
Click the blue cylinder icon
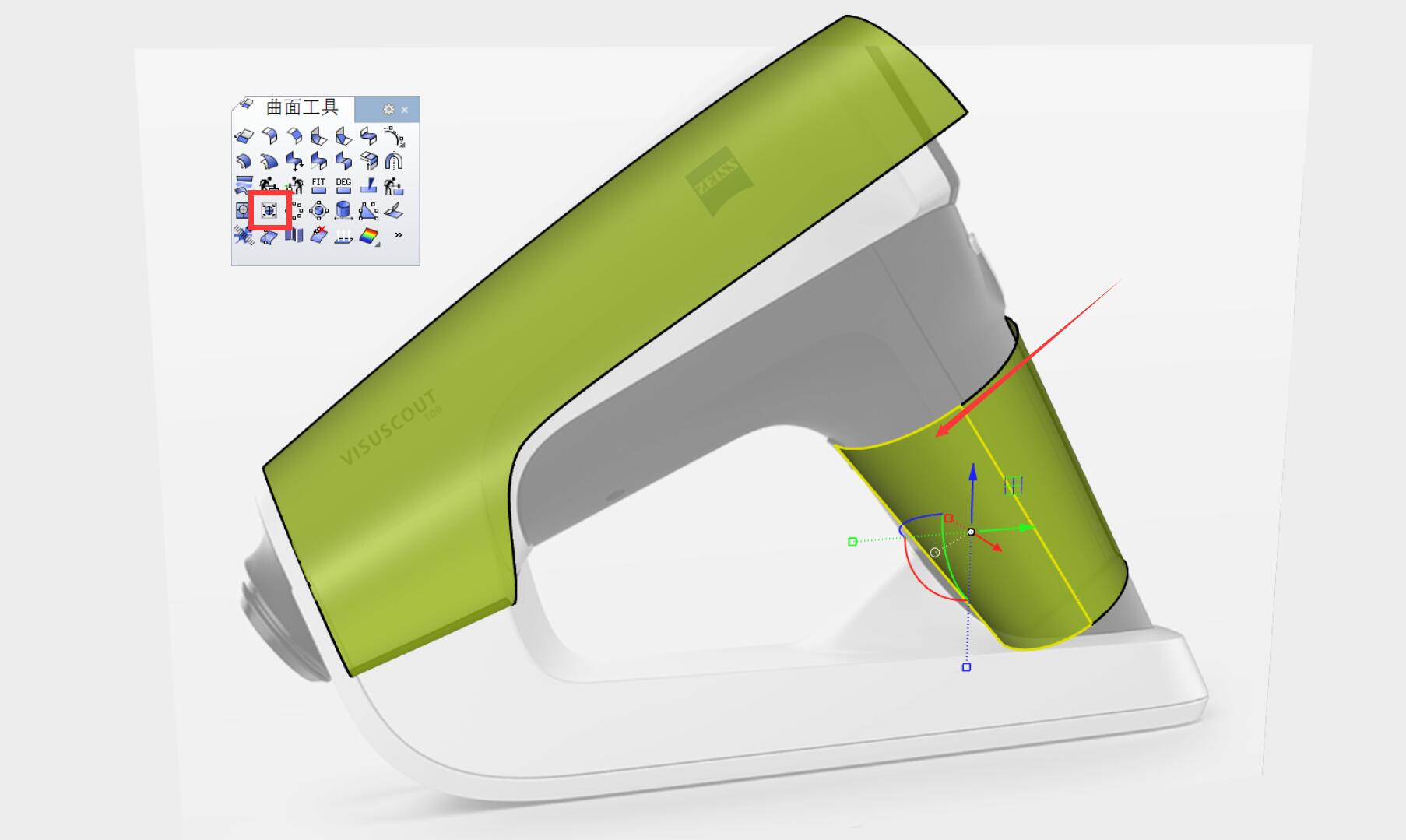[343, 211]
